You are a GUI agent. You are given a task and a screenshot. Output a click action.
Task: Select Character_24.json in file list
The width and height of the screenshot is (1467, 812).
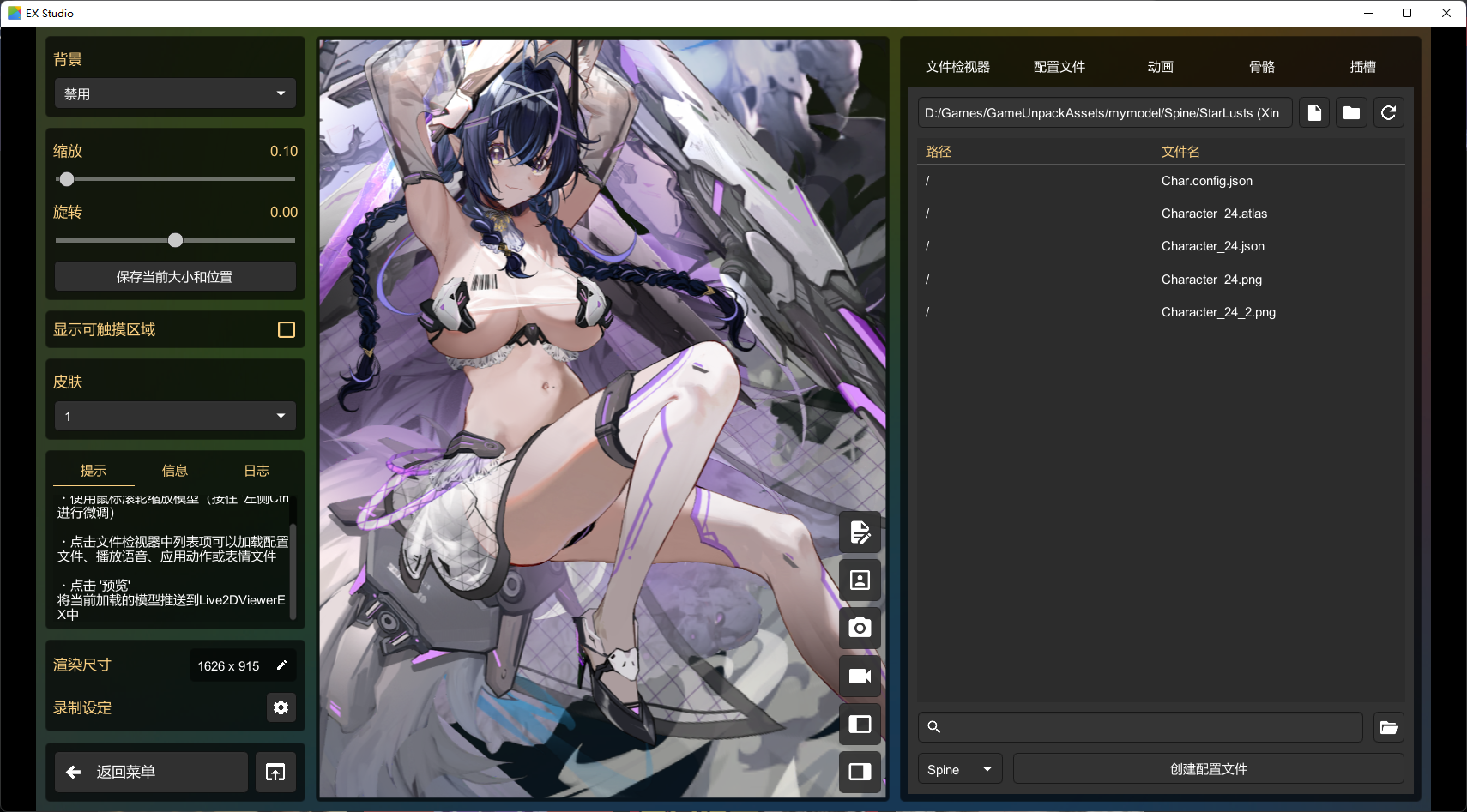(x=1161, y=246)
